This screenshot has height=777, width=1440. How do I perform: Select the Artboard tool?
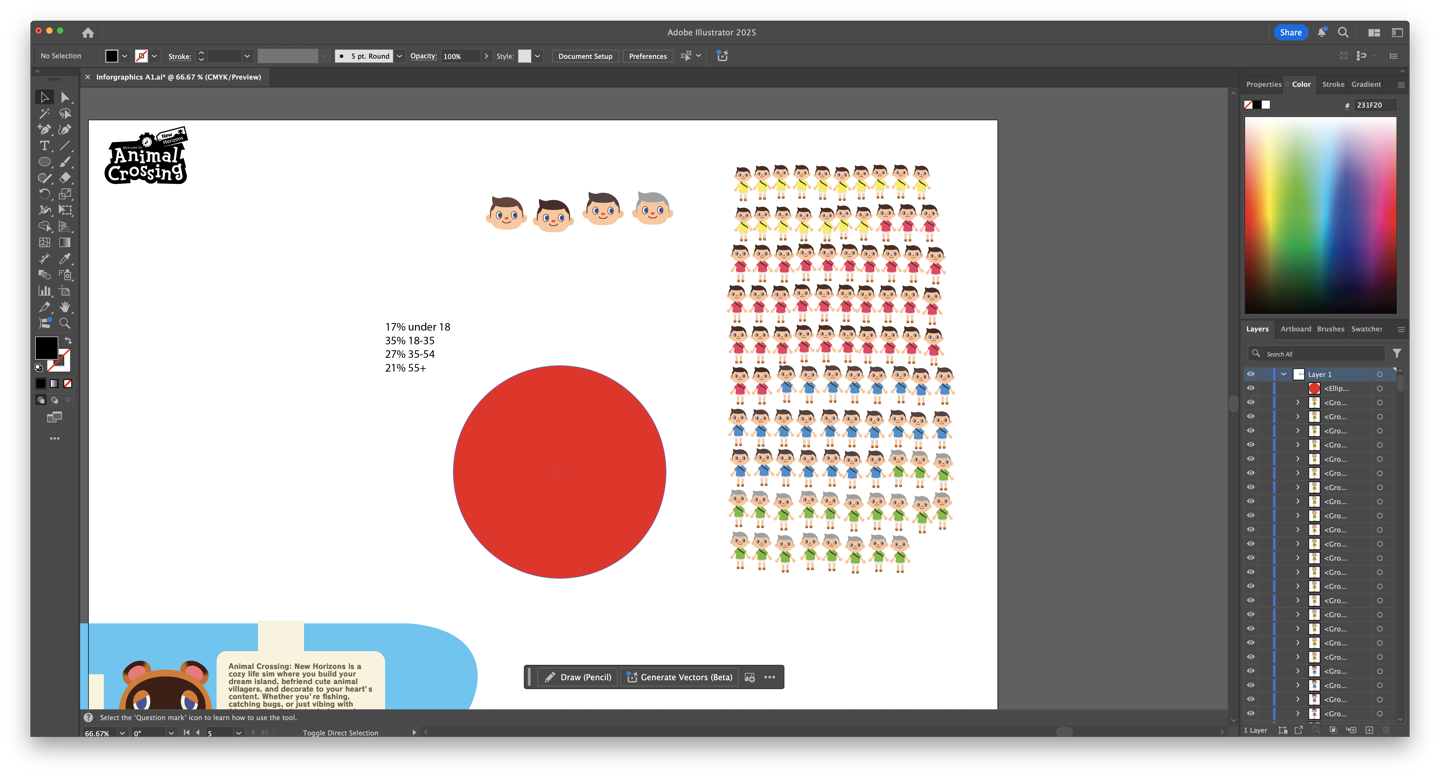pos(65,291)
